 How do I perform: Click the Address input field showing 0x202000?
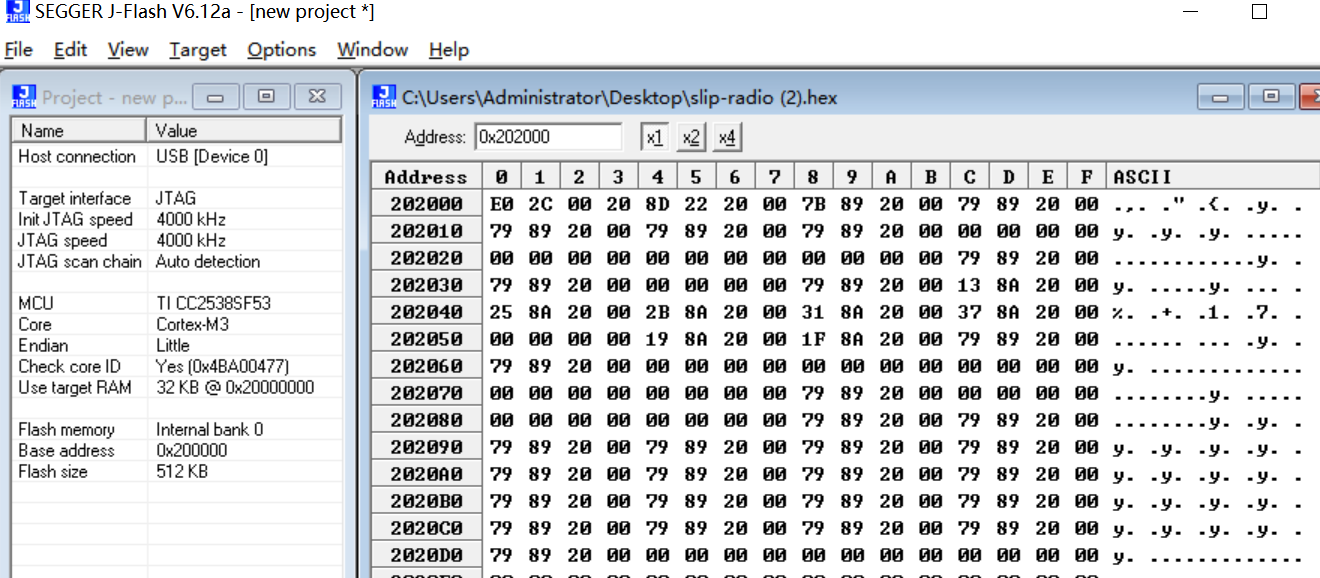[x=548, y=137]
